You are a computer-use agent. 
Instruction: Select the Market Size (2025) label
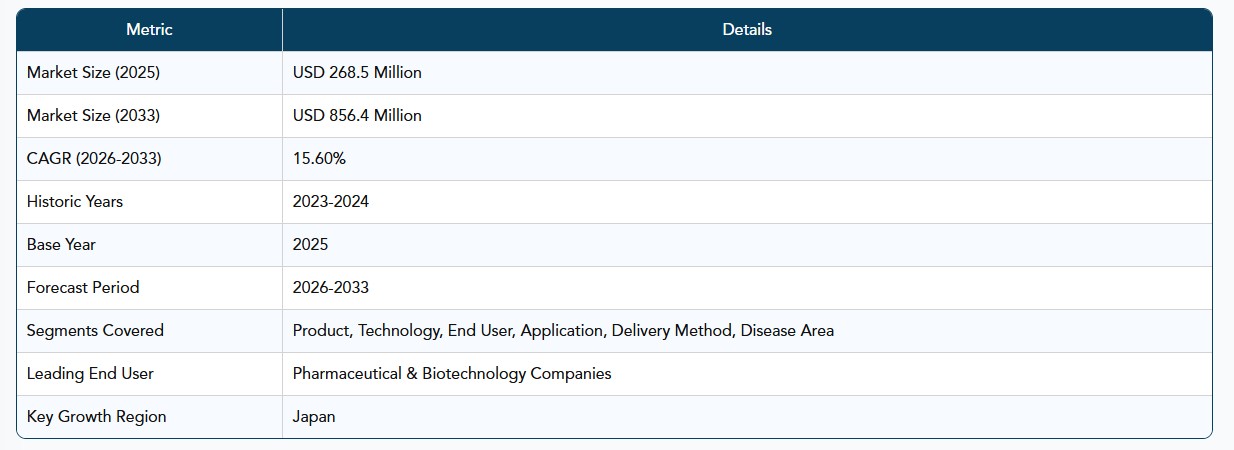pos(93,73)
